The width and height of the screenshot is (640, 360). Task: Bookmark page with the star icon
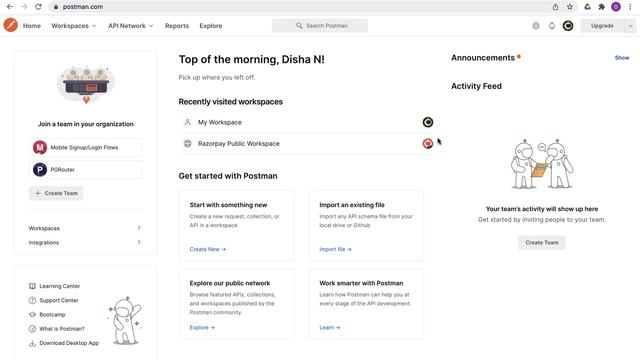[x=570, y=7]
